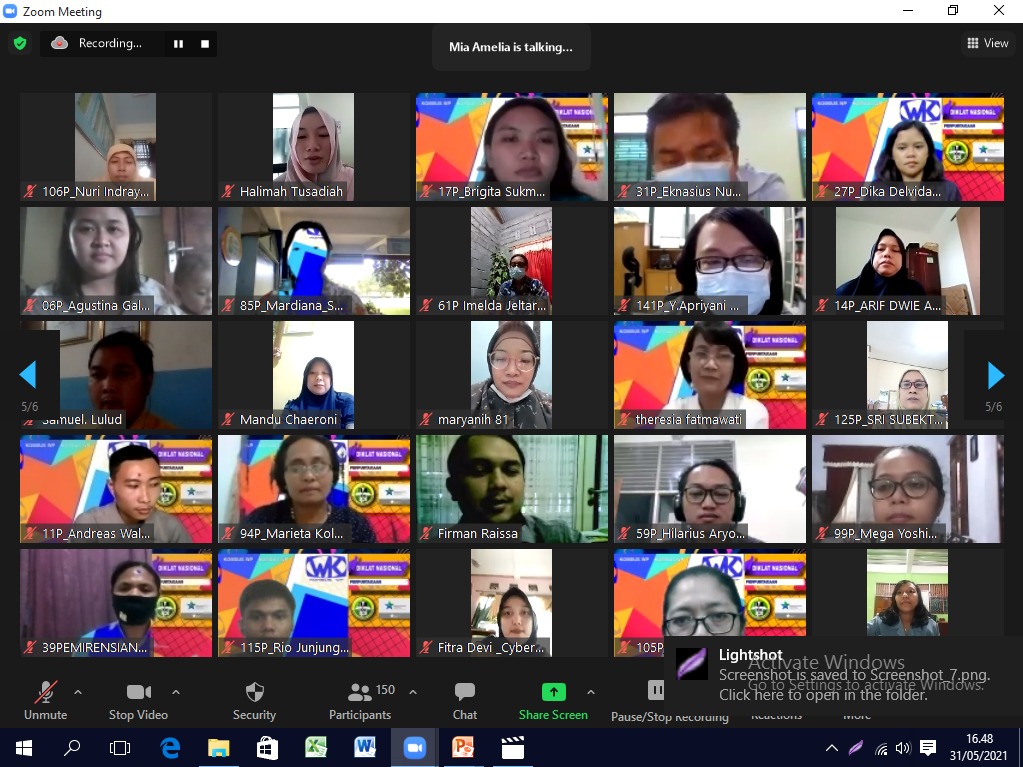
Task: Click the Mia Amelia is talking banner
Action: point(511,47)
